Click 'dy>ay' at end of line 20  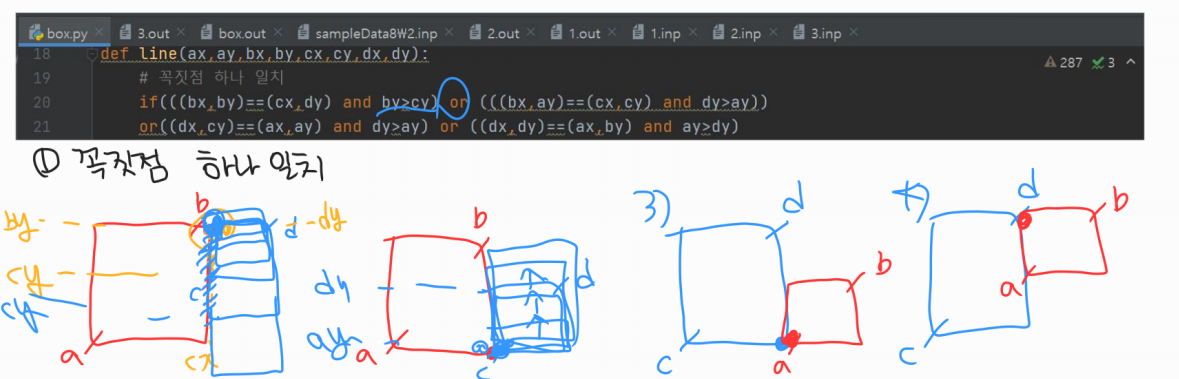[725, 102]
